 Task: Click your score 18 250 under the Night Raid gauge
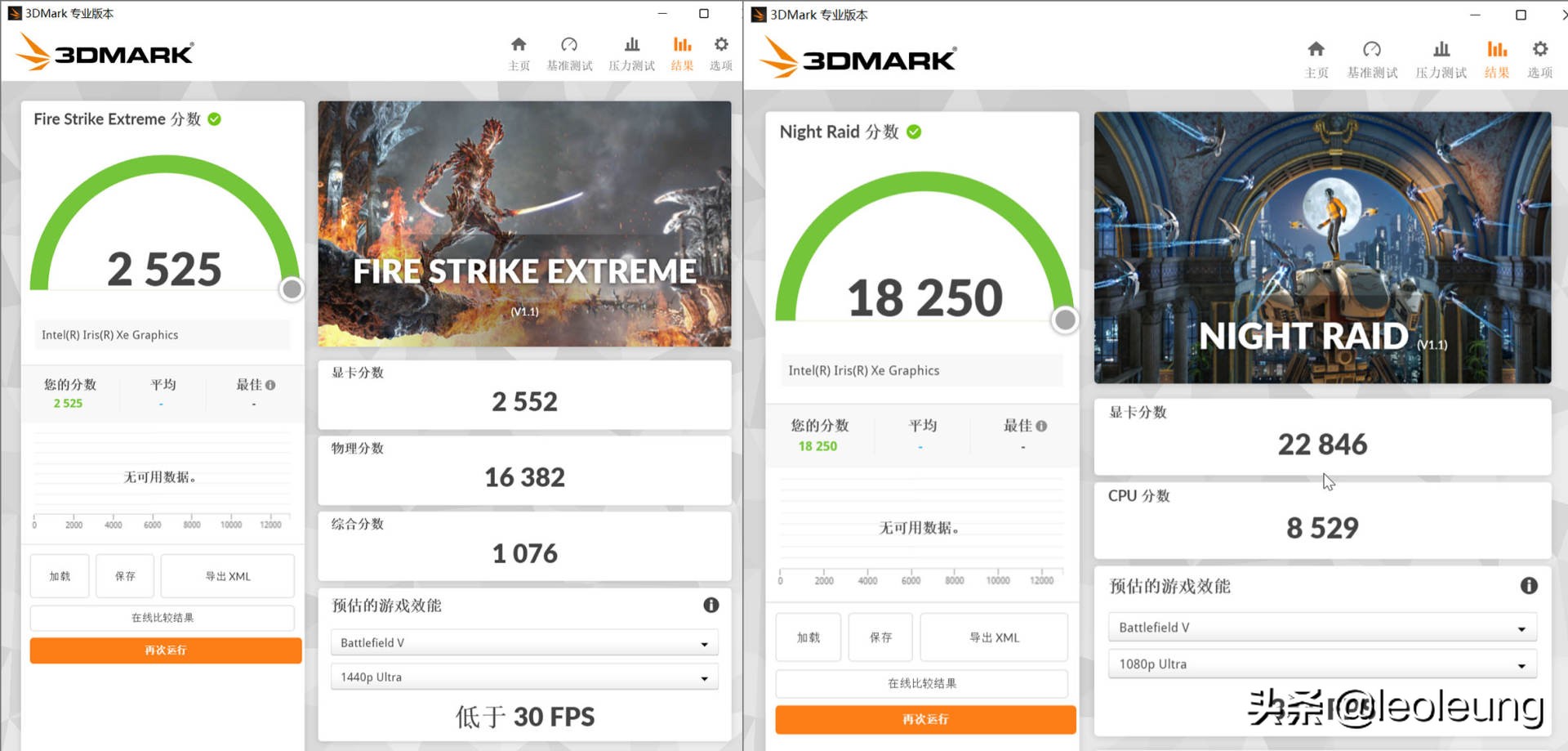[817, 446]
